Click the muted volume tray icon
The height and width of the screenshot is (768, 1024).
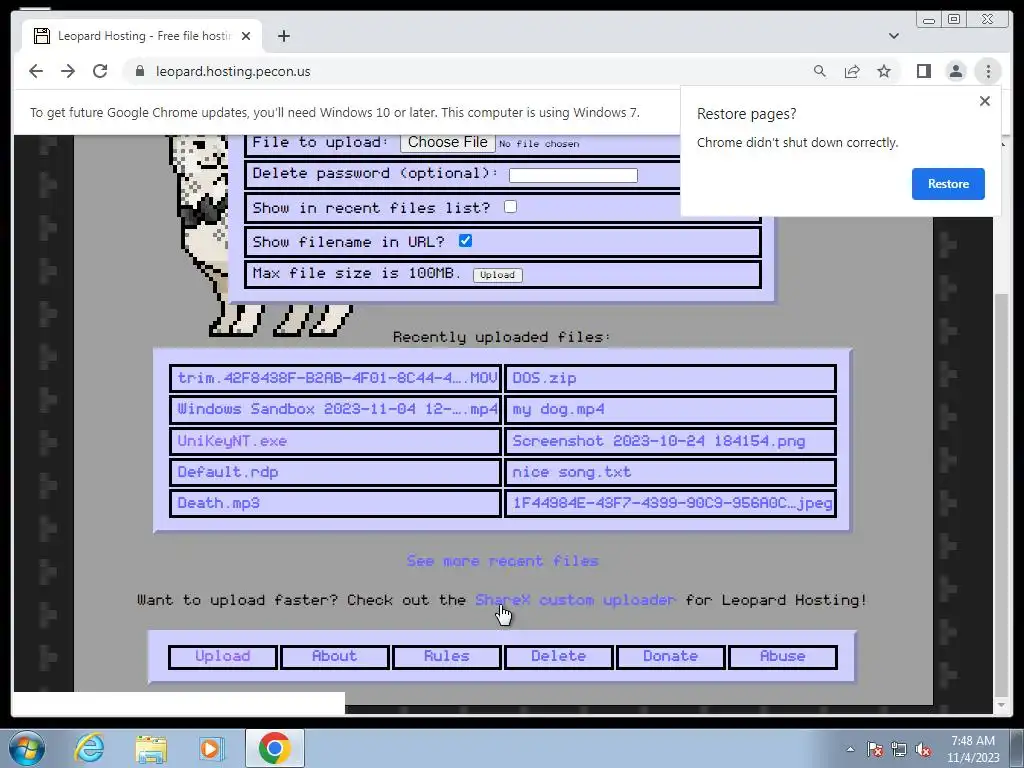[923, 749]
